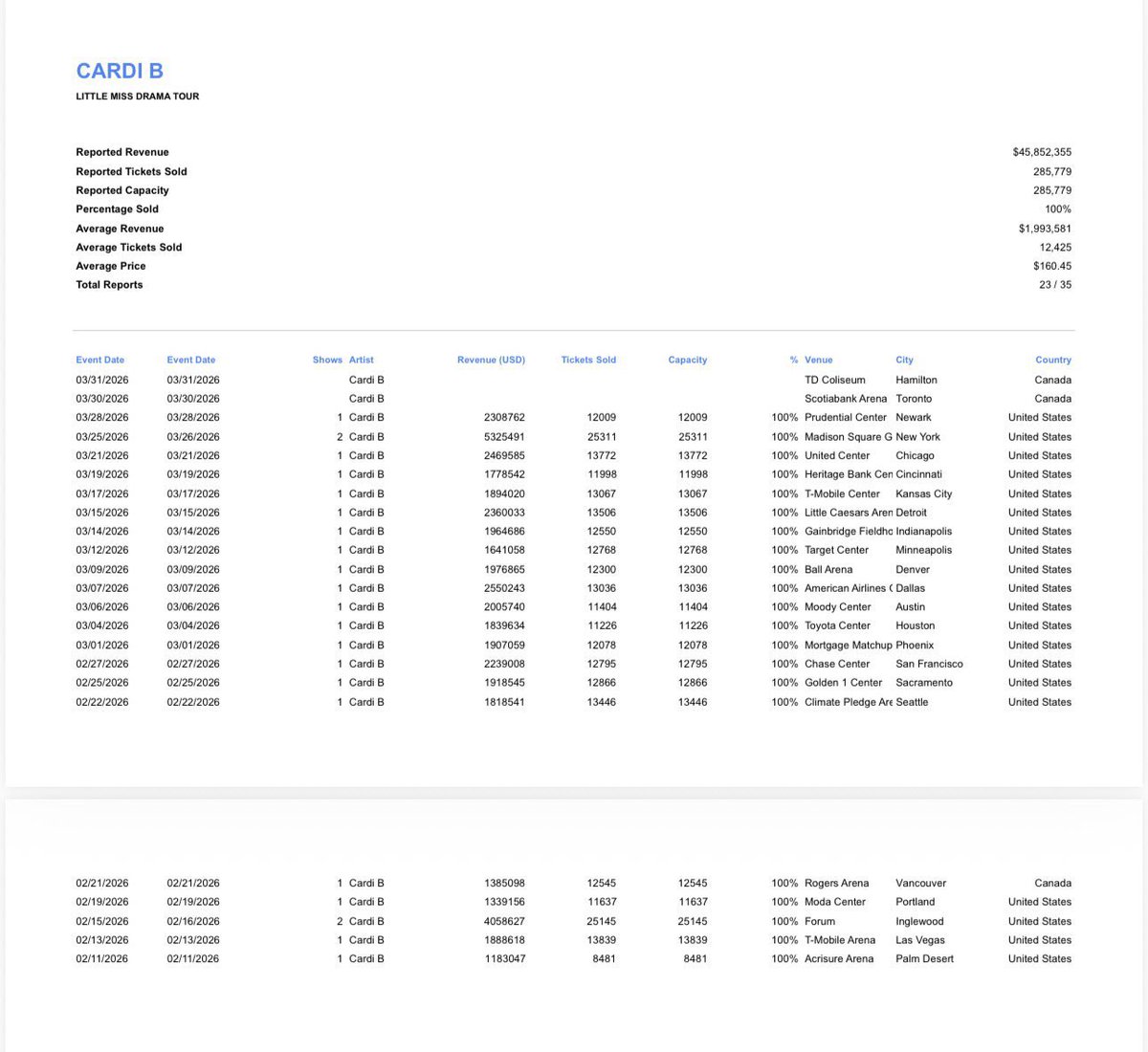
Task: Click the Rogers Arena venue cell
Action: (837, 883)
